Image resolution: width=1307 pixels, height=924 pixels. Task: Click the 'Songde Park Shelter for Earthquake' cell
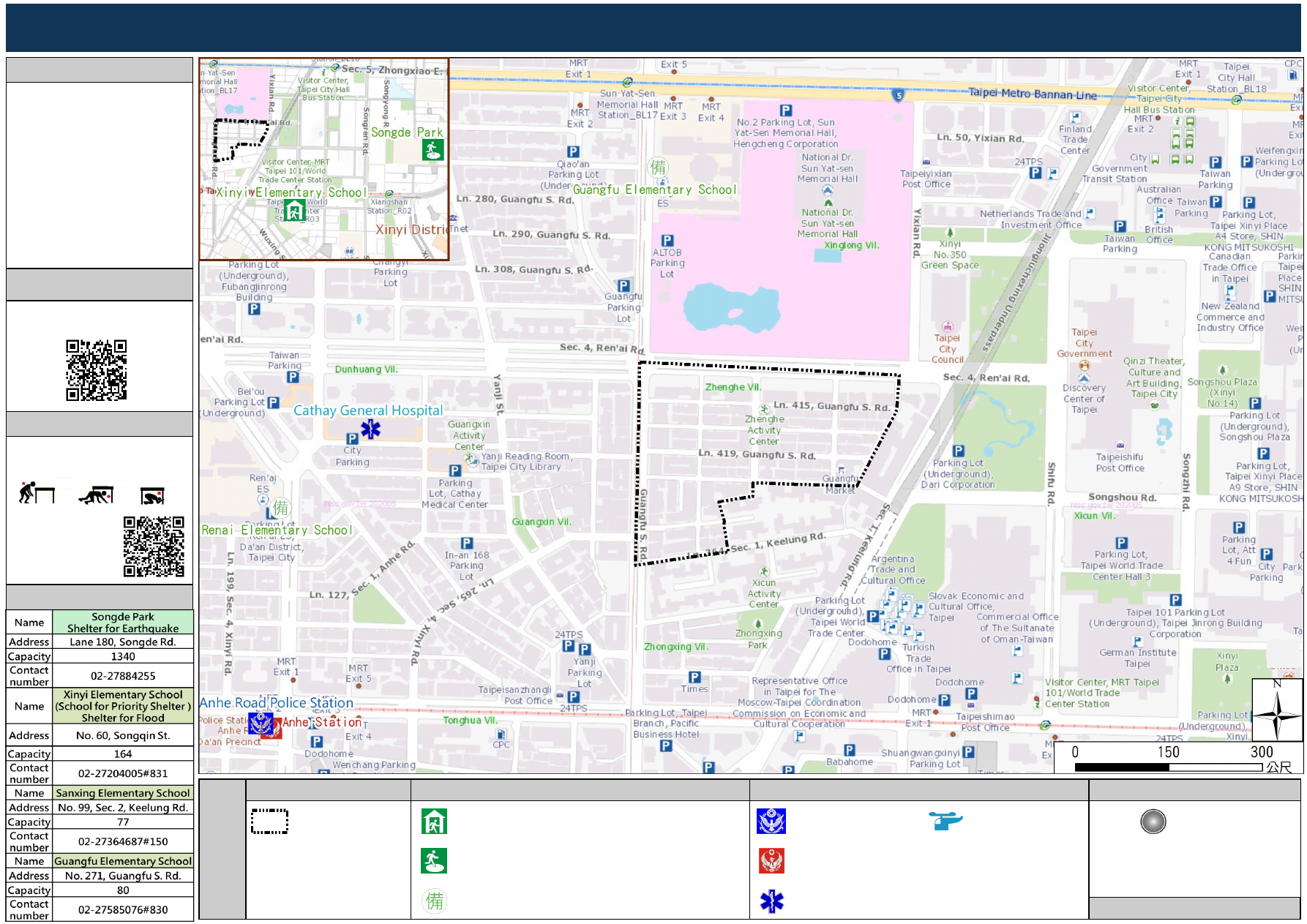pos(123,623)
